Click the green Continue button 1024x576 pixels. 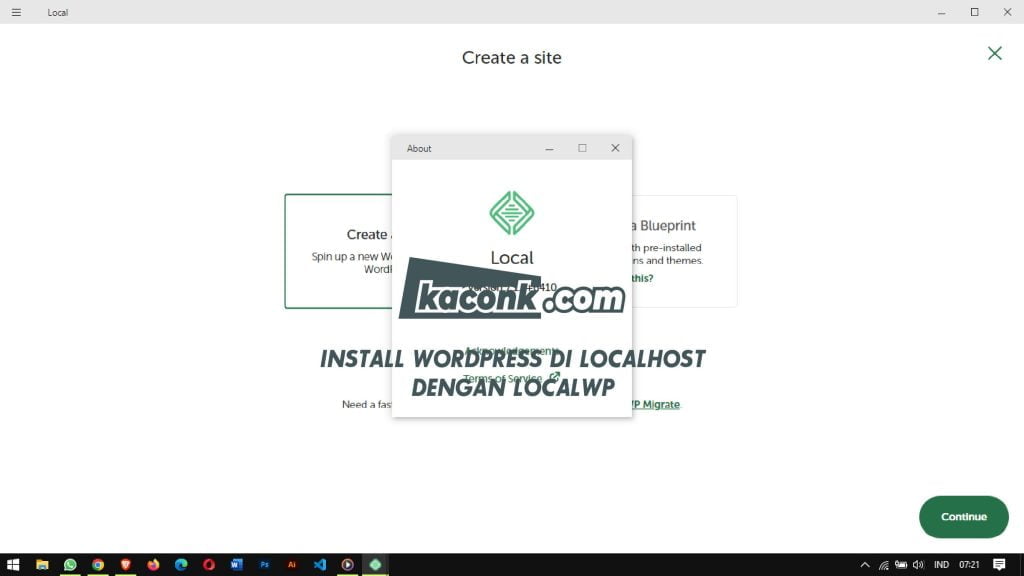(x=963, y=517)
